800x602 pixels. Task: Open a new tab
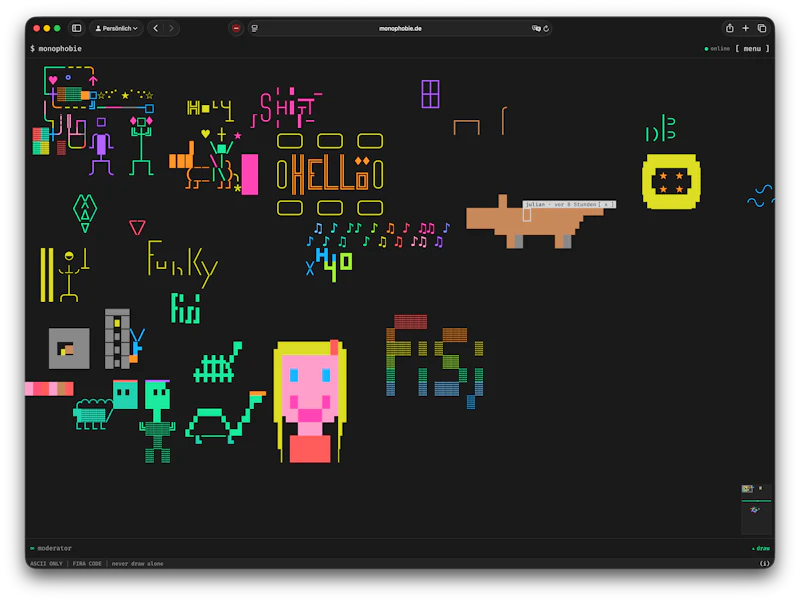745,29
